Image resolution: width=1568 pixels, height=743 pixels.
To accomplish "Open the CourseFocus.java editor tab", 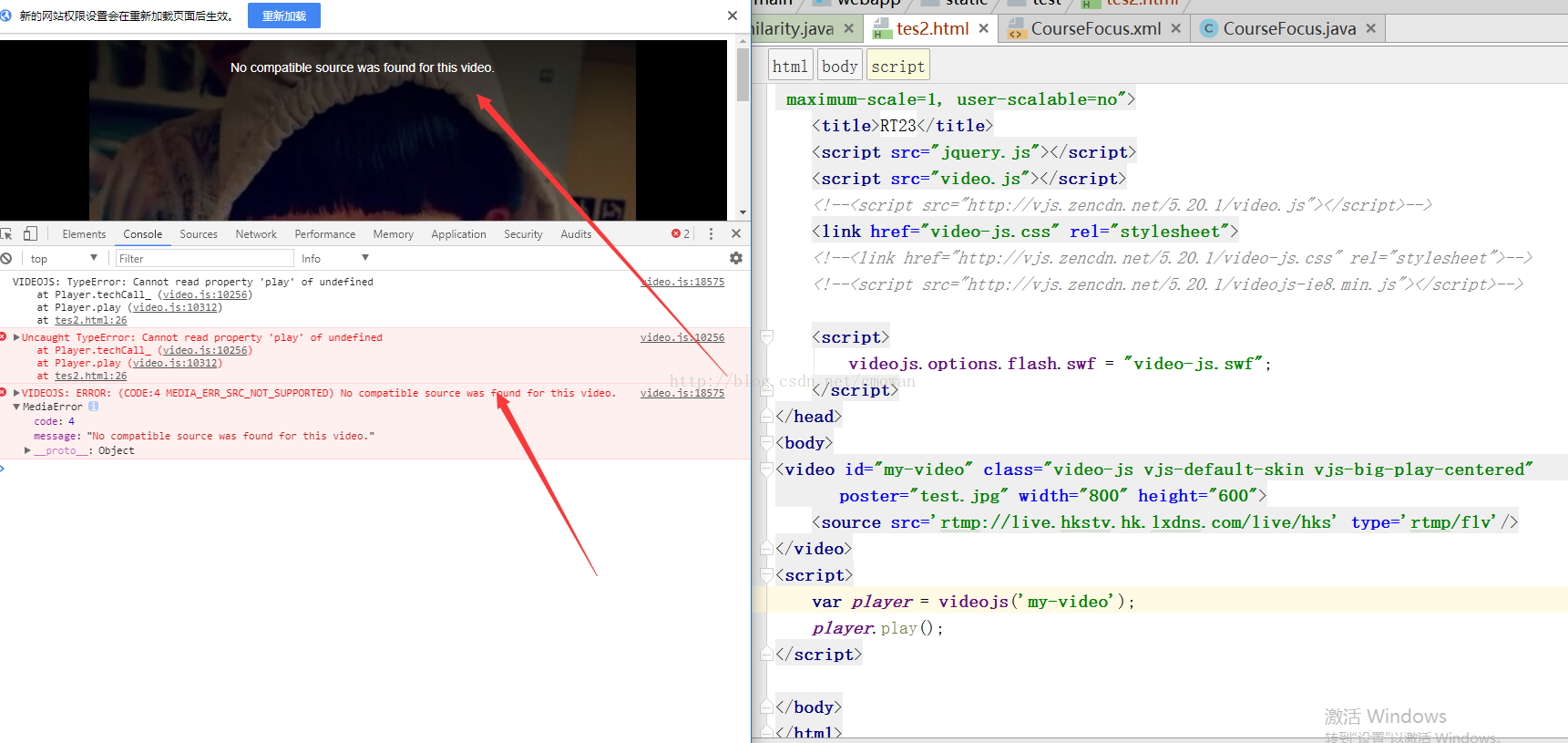I will 1288,28.
